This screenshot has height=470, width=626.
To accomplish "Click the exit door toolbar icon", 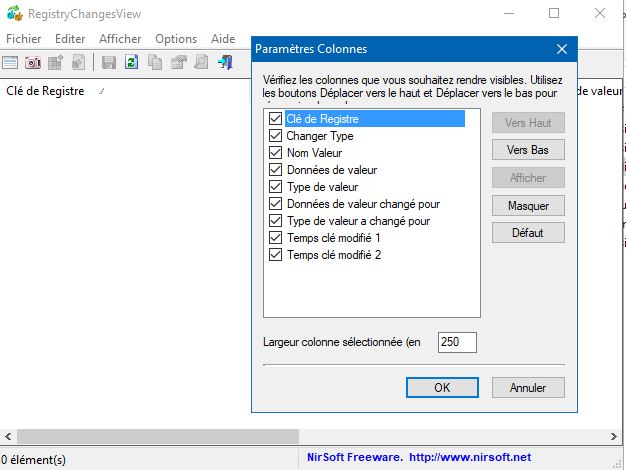I will point(225,62).
